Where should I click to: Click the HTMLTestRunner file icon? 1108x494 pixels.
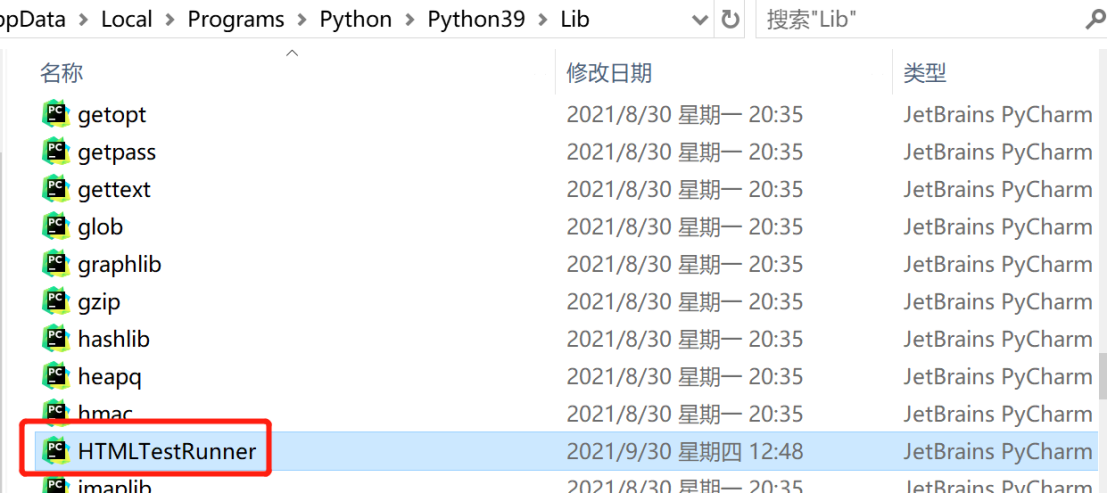point(57,450)
